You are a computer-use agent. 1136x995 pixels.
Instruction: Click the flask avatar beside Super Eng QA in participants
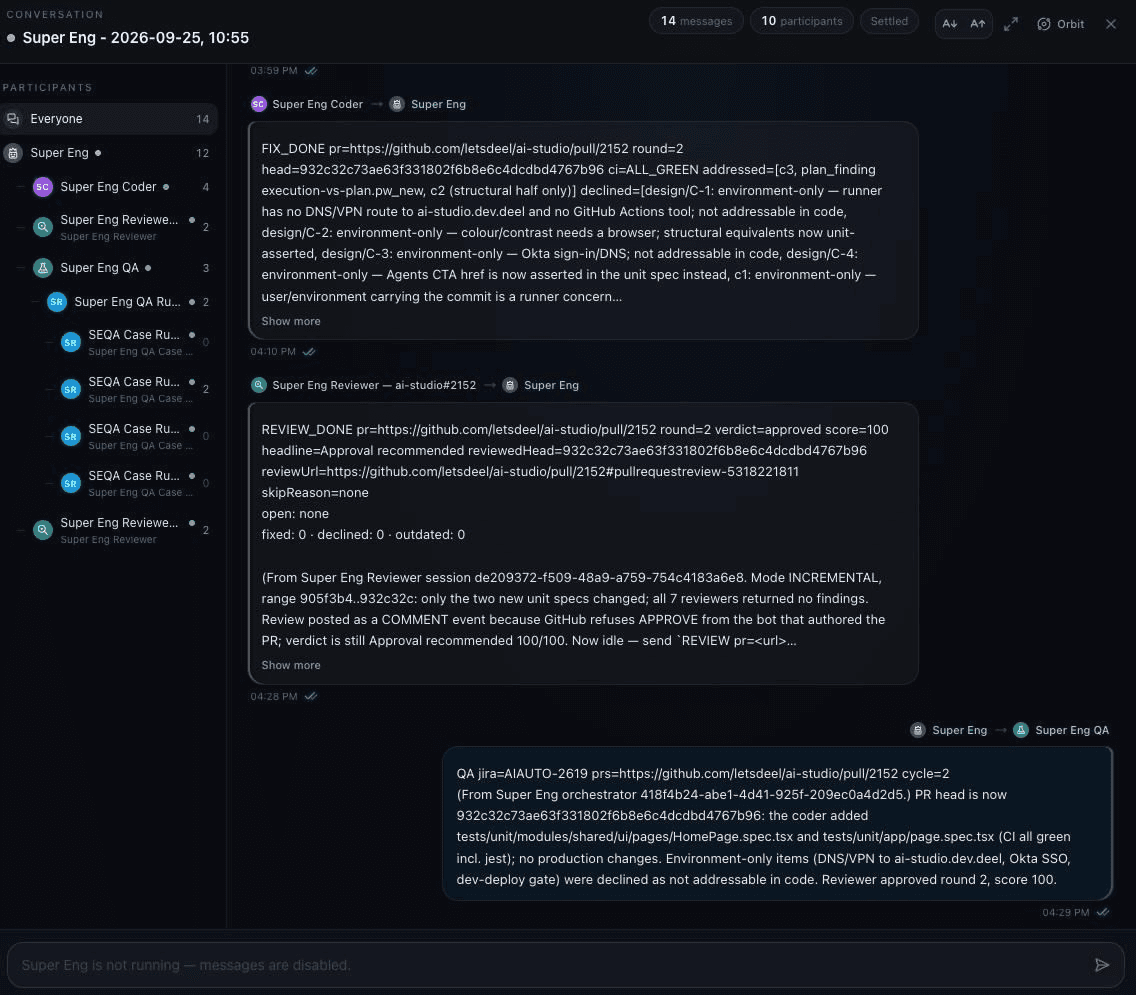click(43, 268)
